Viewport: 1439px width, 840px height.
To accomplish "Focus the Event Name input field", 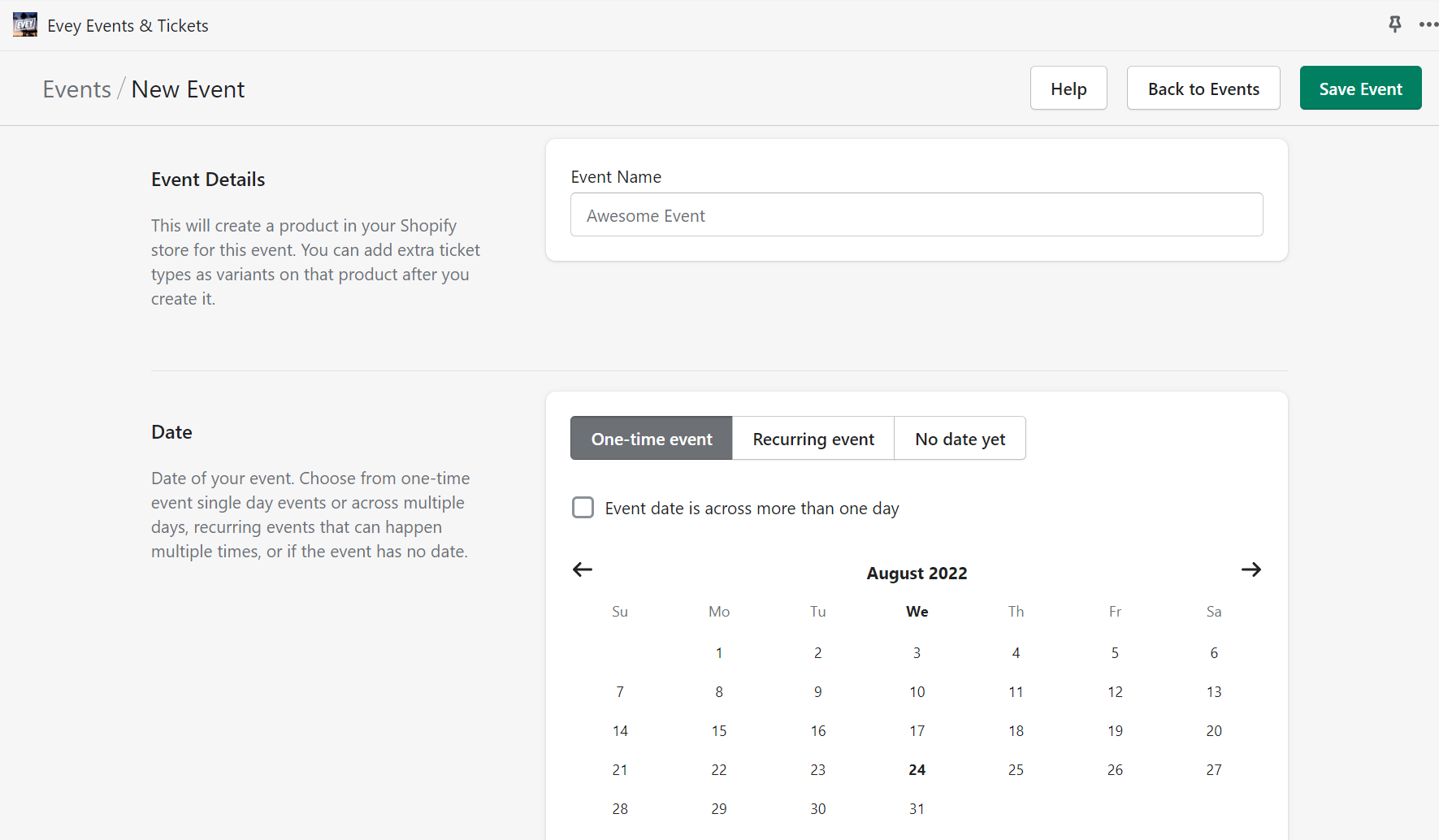I will click(917, 215).
